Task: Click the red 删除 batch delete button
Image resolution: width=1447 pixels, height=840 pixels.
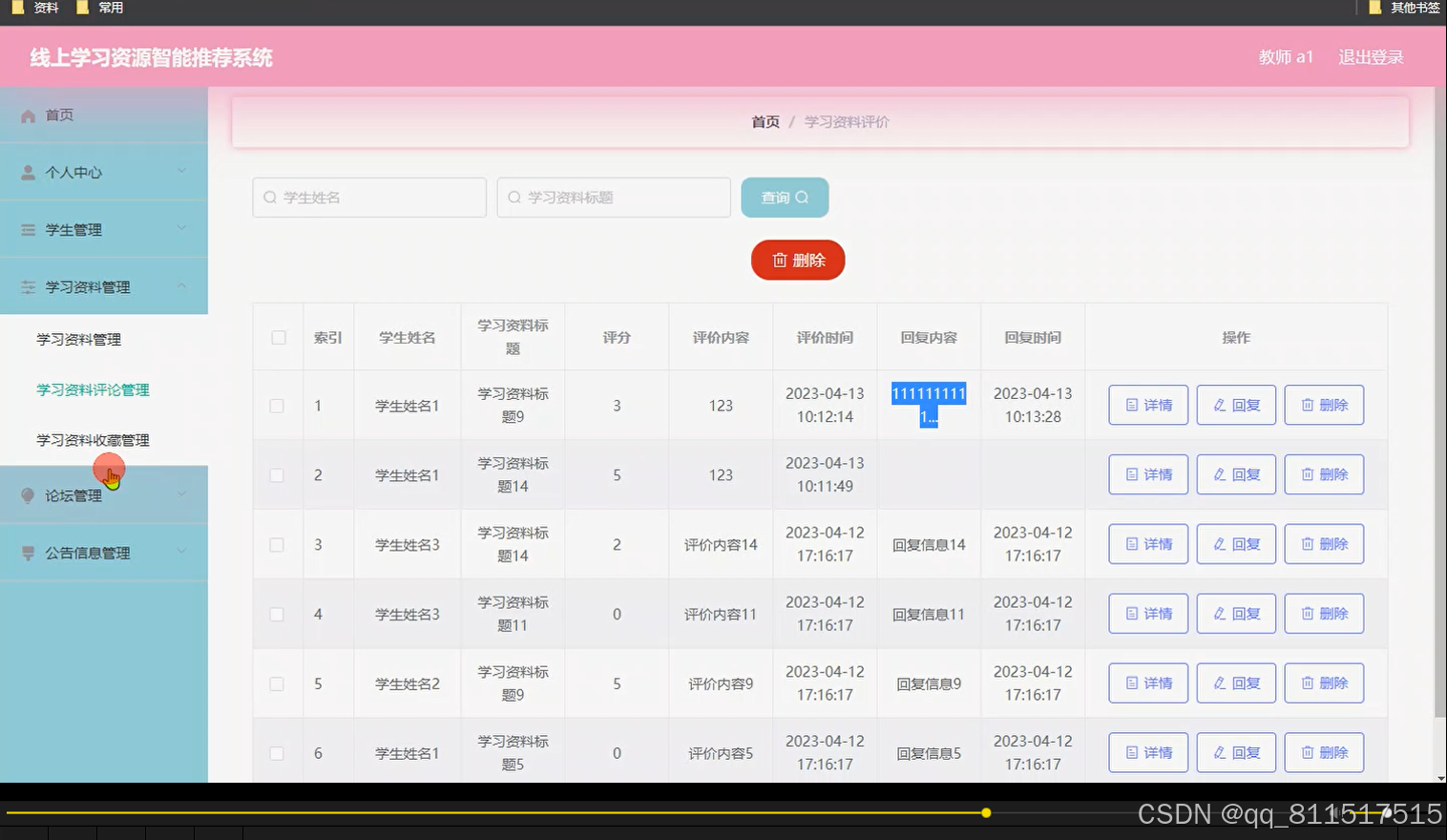Action: pos(798,261)
